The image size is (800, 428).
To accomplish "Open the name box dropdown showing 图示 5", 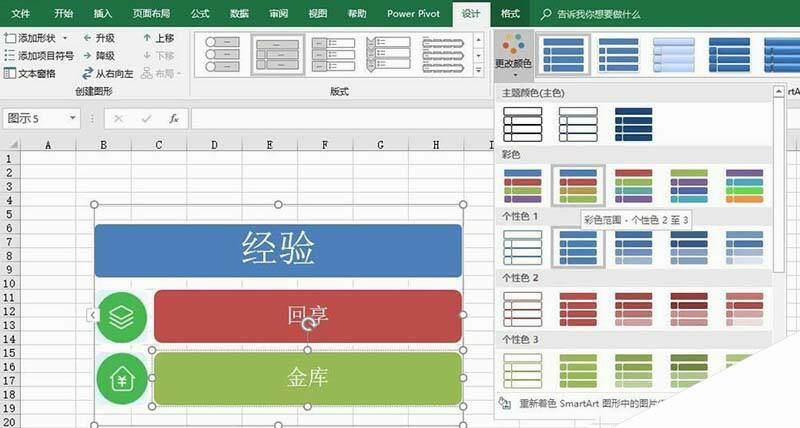I will 73,118.
